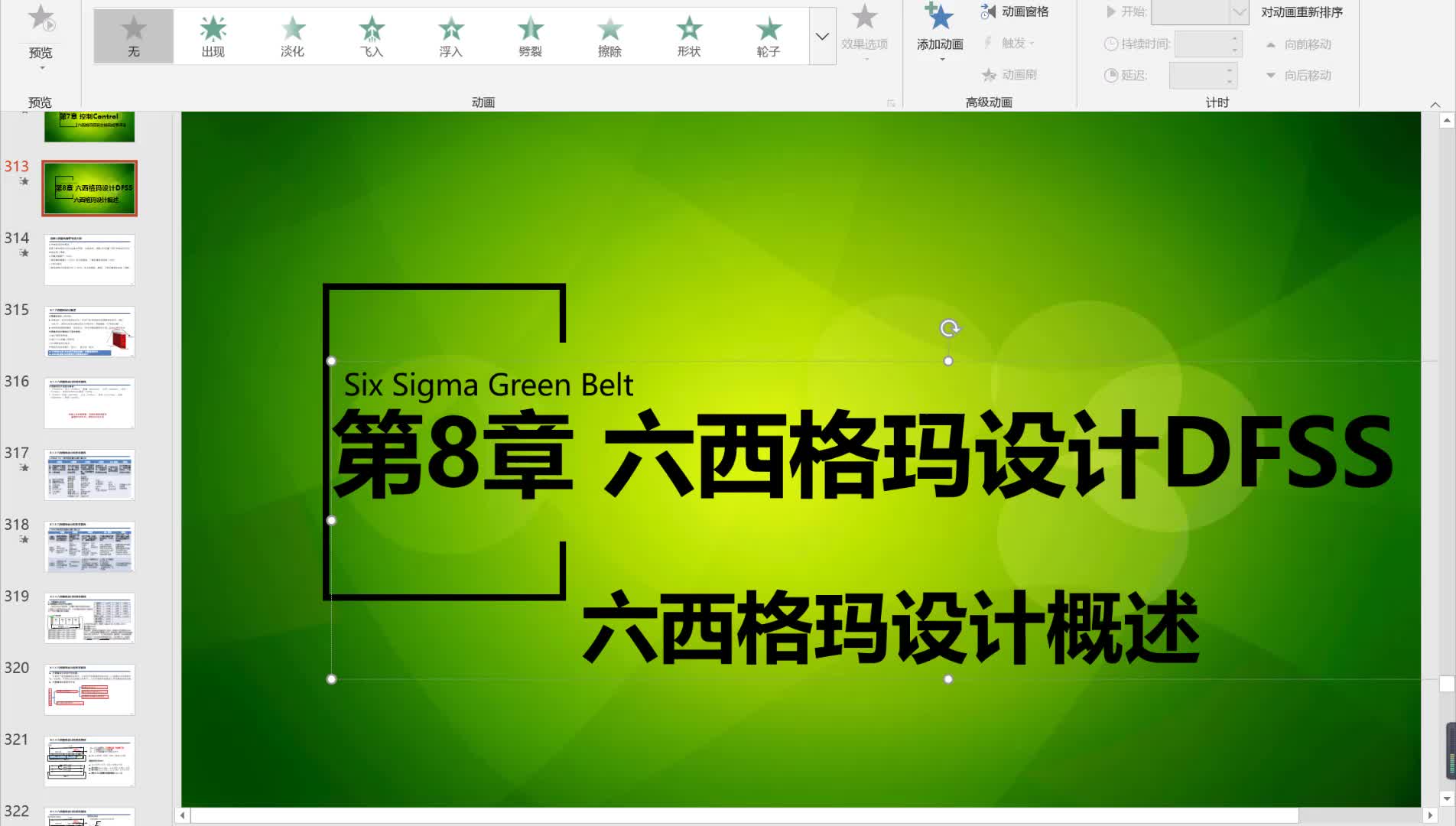Click the top-middle resize handle of the text box
The height and width of the screenshot is (826, 1456).
(x=948, y=361)
